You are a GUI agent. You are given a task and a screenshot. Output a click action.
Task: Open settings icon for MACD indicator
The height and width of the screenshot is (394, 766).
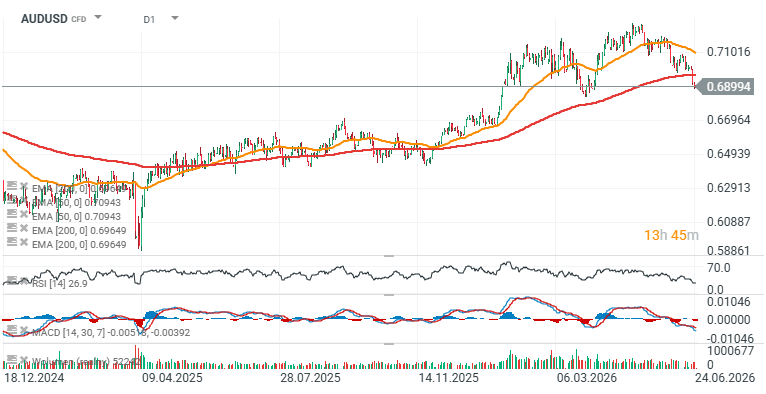click(x=12, y=331)
